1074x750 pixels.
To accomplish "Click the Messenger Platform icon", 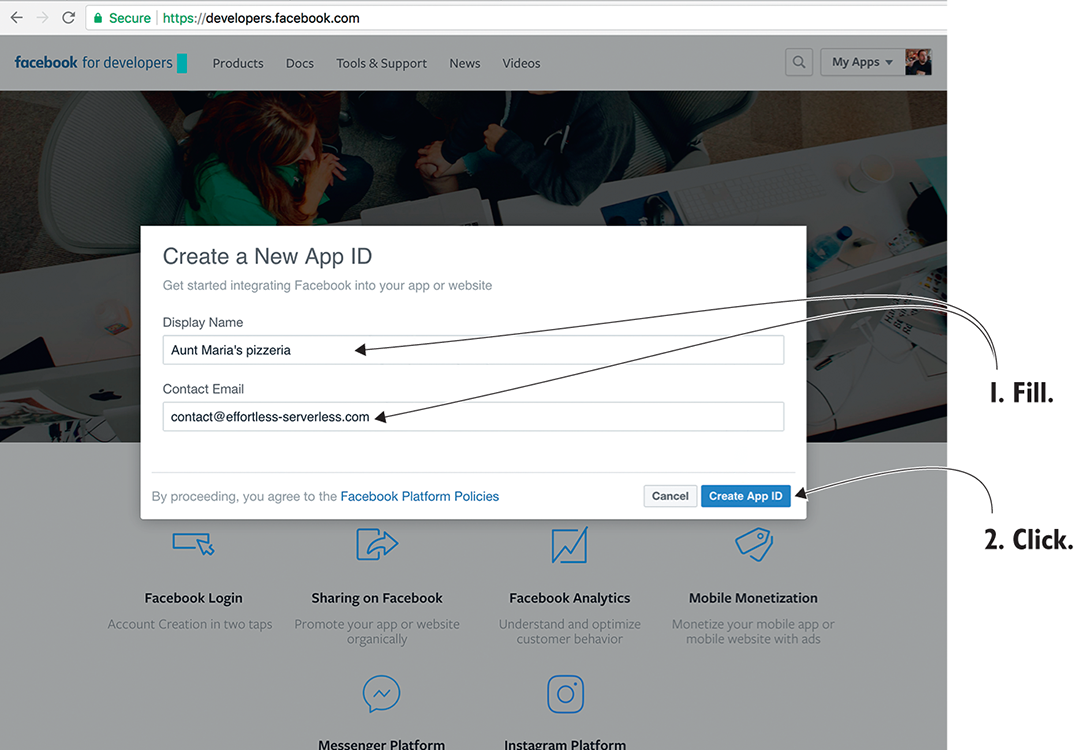I will [381, 694].
